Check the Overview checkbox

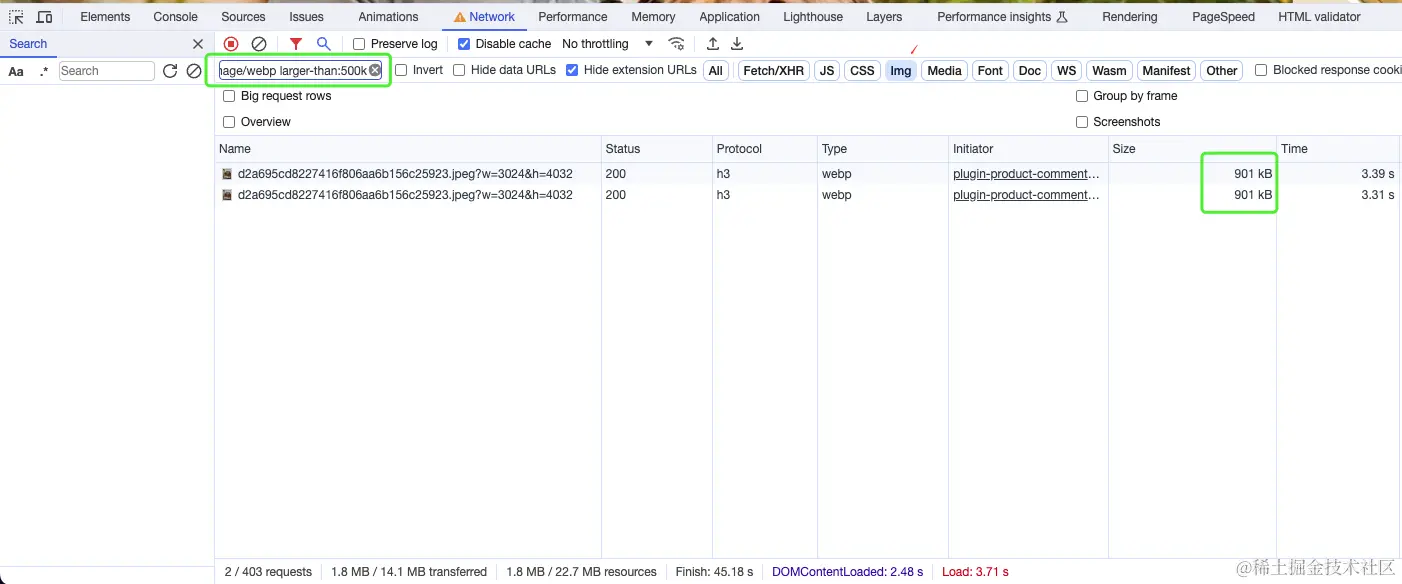pos(229,122)
